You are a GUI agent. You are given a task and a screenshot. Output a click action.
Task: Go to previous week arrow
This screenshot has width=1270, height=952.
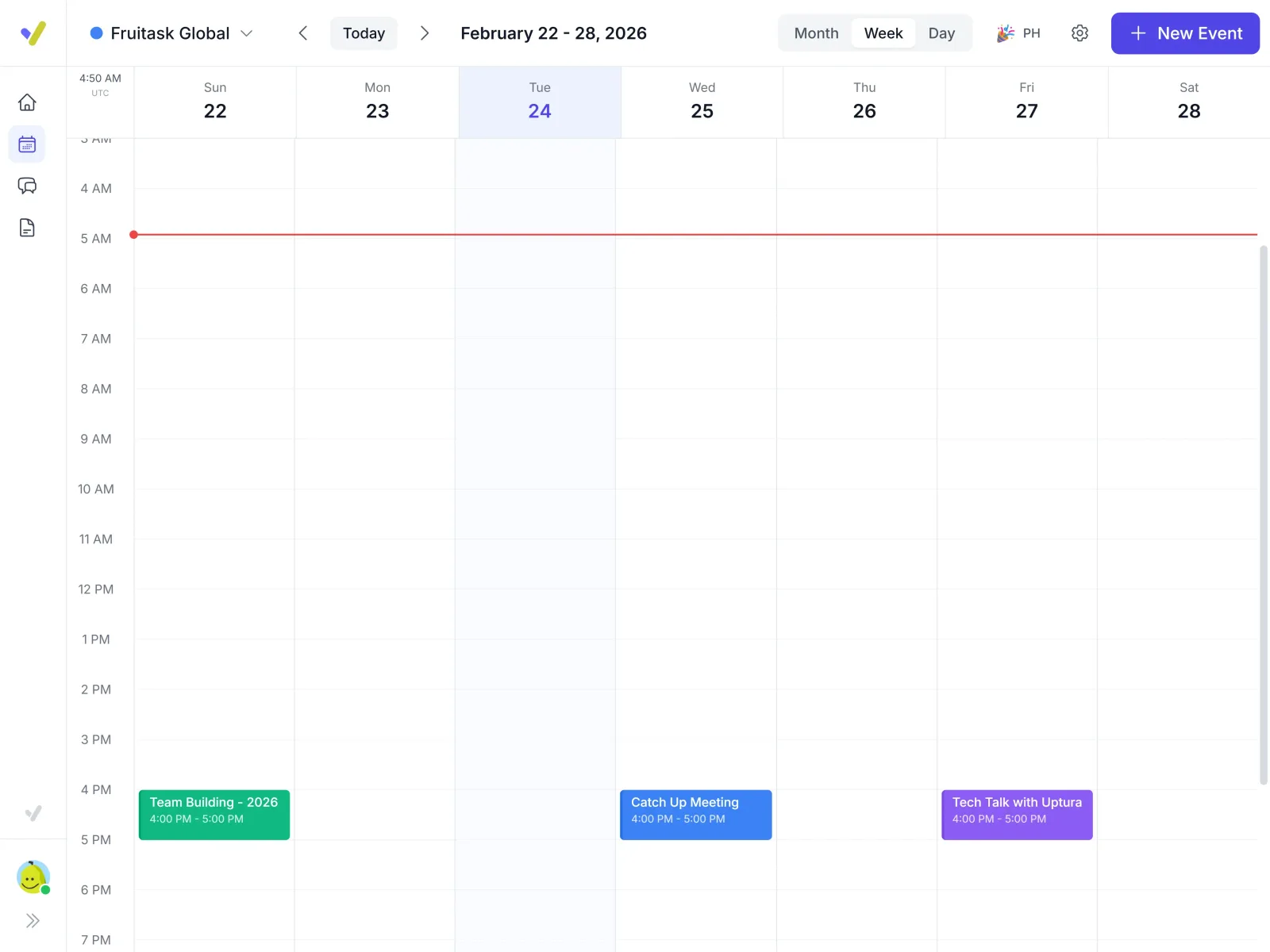[x=303, y=33]
